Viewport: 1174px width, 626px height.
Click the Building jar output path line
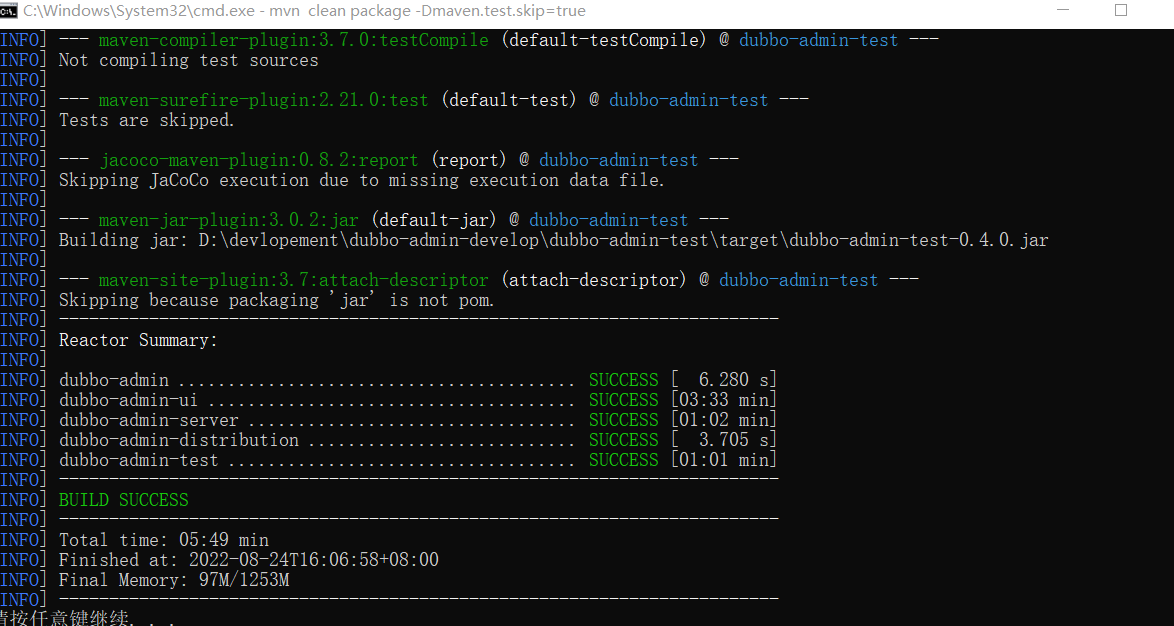(553, 240)
